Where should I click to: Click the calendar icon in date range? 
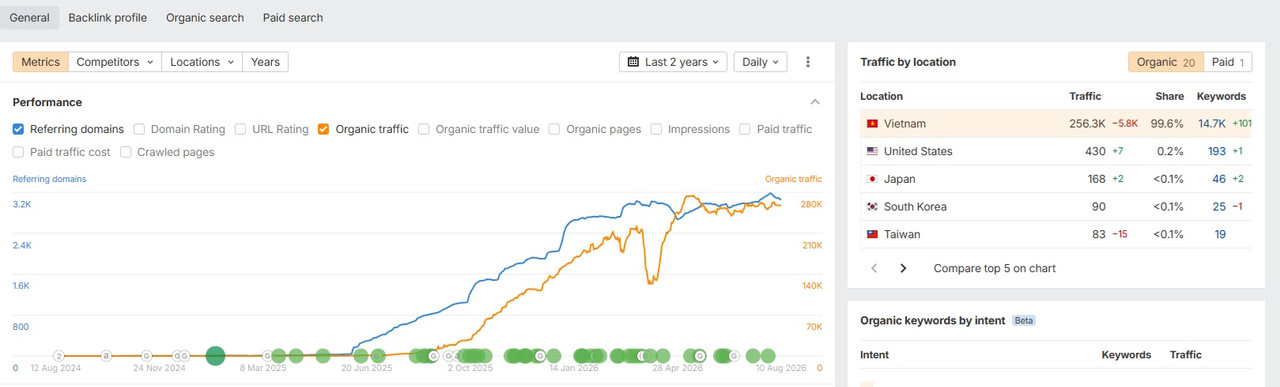(x=633, y=62)
